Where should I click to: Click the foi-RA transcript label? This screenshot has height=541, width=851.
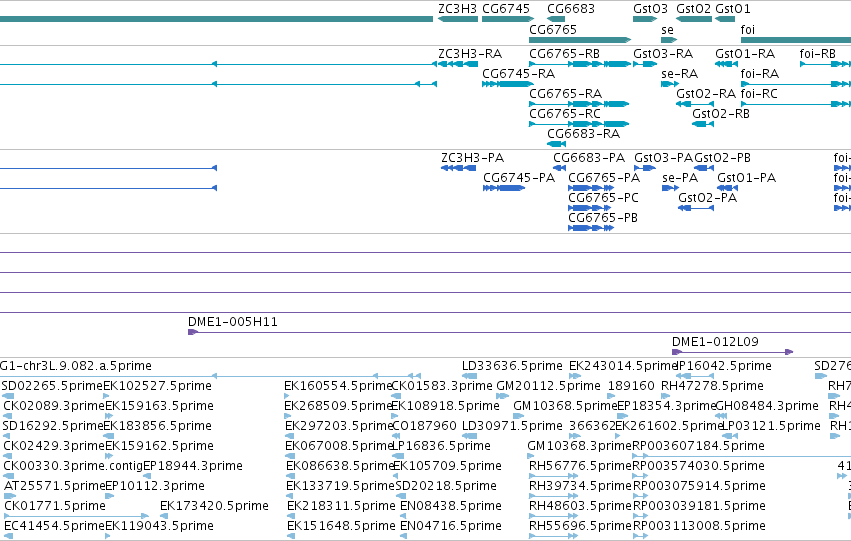[x=760, y=74]
